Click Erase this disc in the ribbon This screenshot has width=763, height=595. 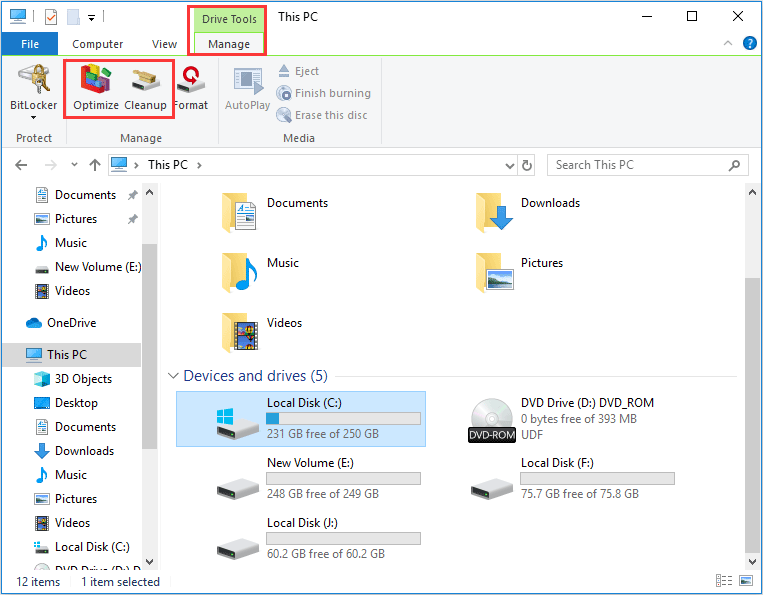tap(322, 115)
